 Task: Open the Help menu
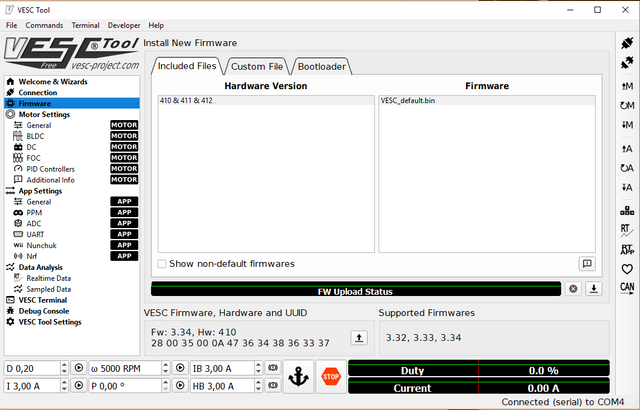click(x=156, y=25)
